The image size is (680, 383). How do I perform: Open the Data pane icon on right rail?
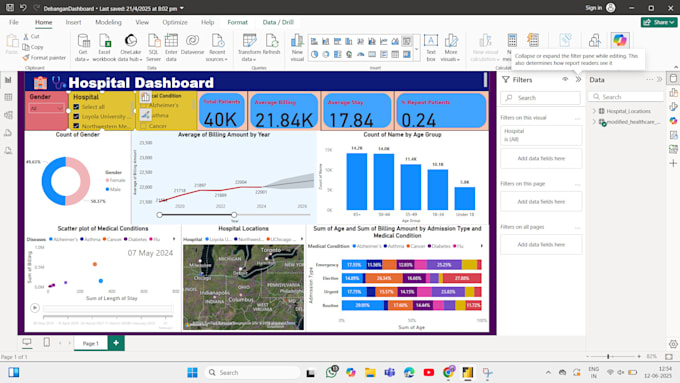[673, 79]
